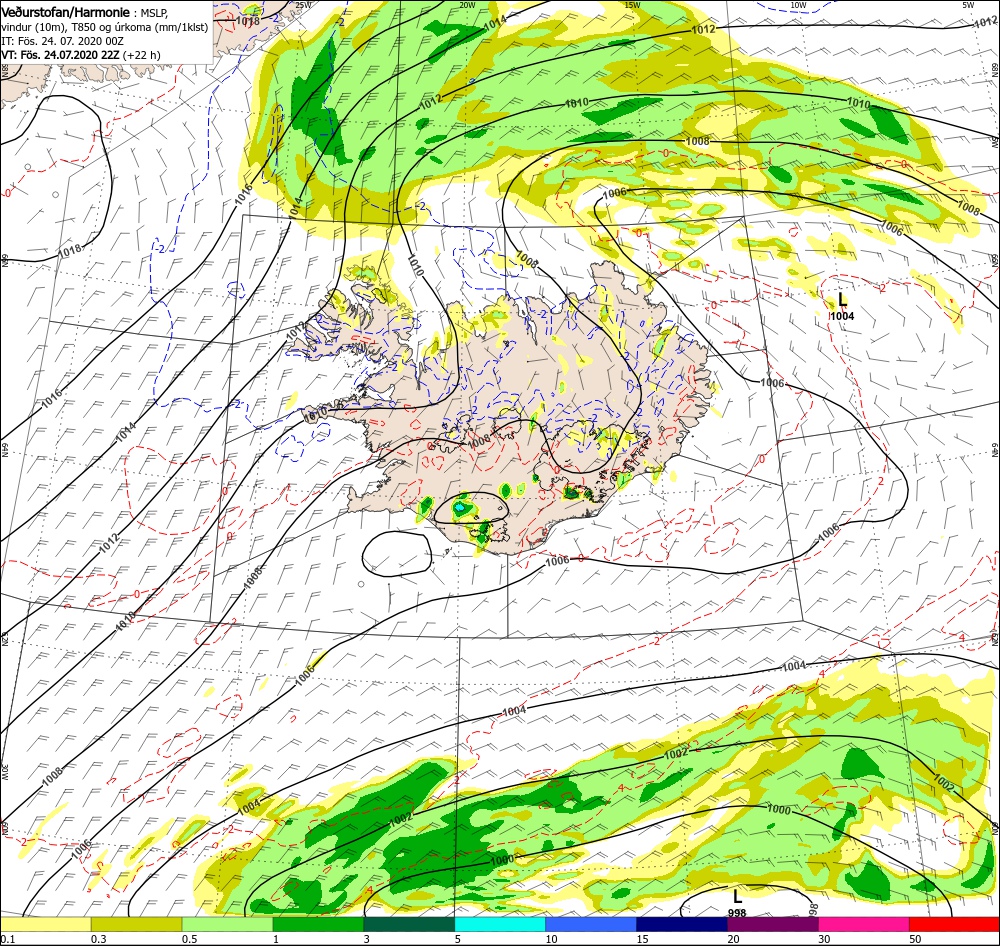1000x946 pixels.
Task: Click the '(+22 h)' forecast offset text
Action: tap(142, 55)
